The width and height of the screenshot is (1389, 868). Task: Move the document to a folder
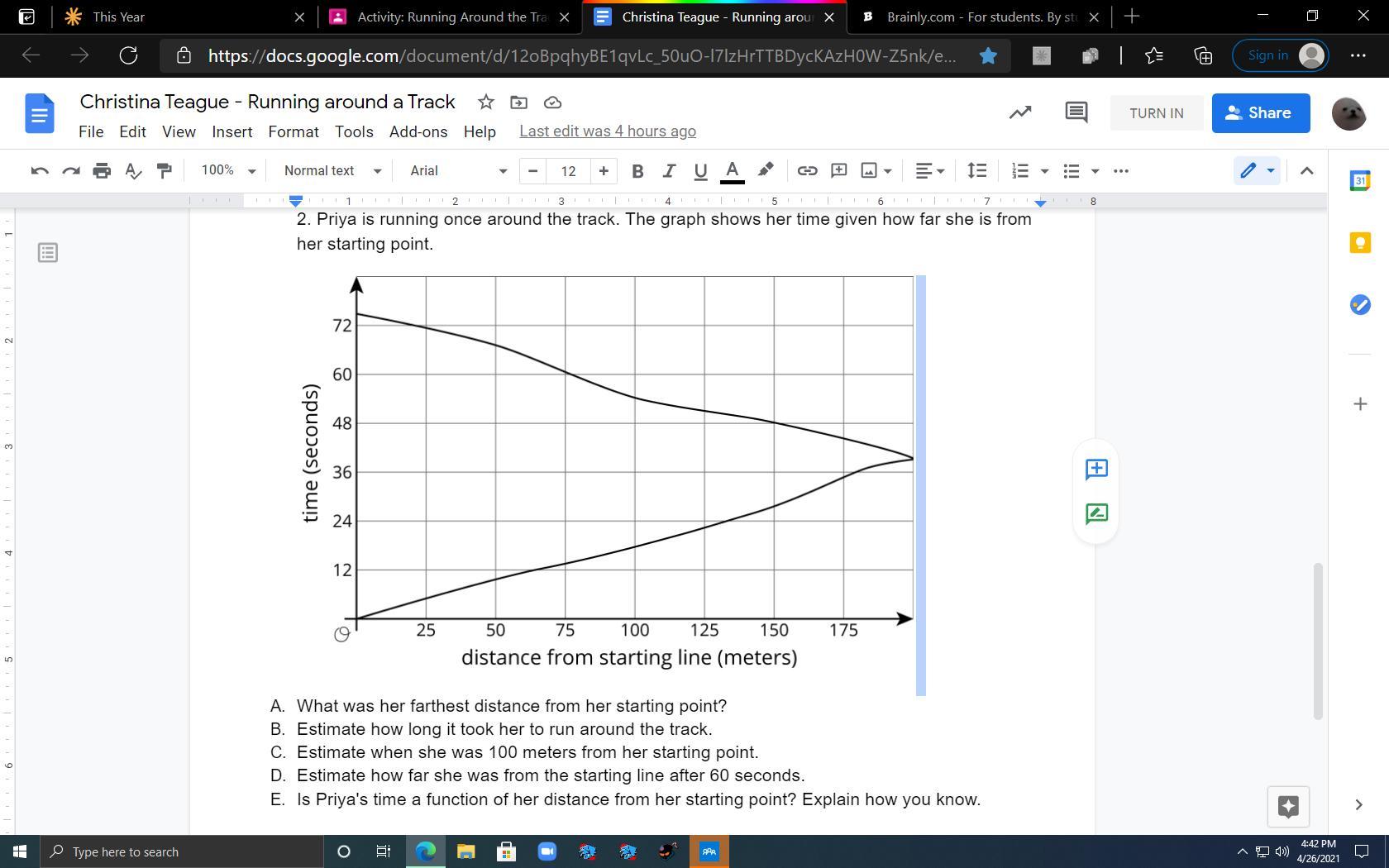(519, 103)
